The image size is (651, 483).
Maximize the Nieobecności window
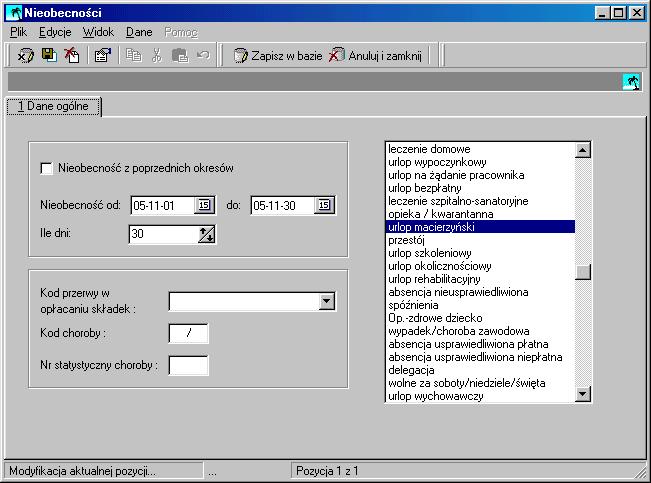(619, 13)
